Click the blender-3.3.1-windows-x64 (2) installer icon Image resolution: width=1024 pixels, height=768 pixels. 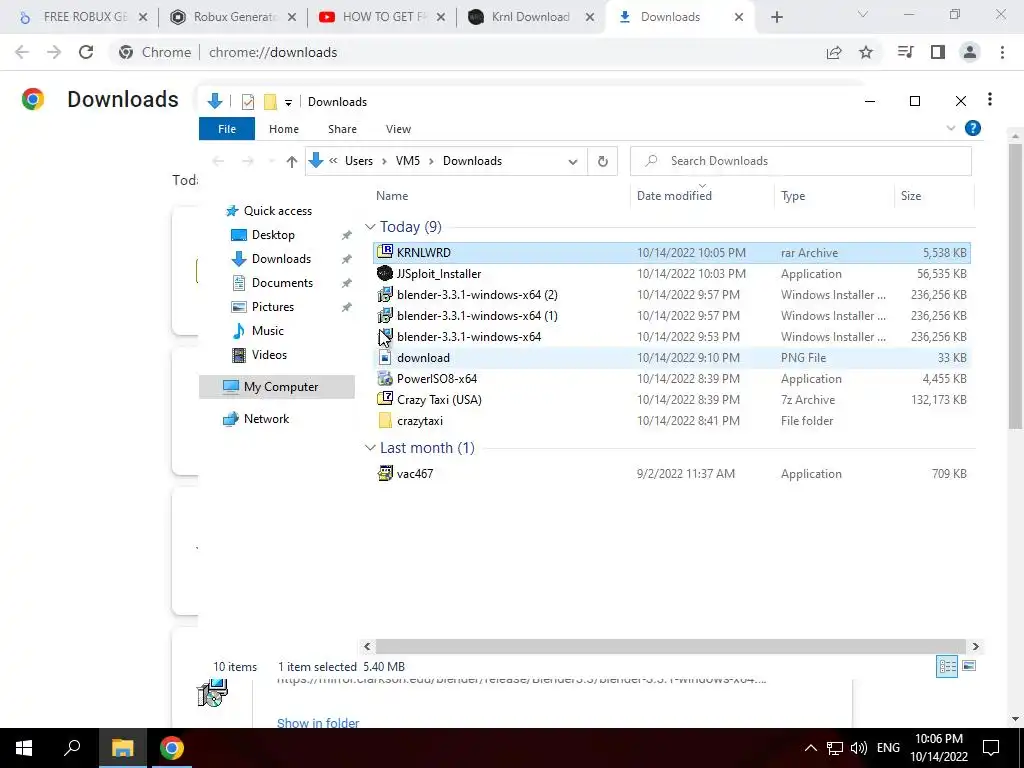[385, 295]
